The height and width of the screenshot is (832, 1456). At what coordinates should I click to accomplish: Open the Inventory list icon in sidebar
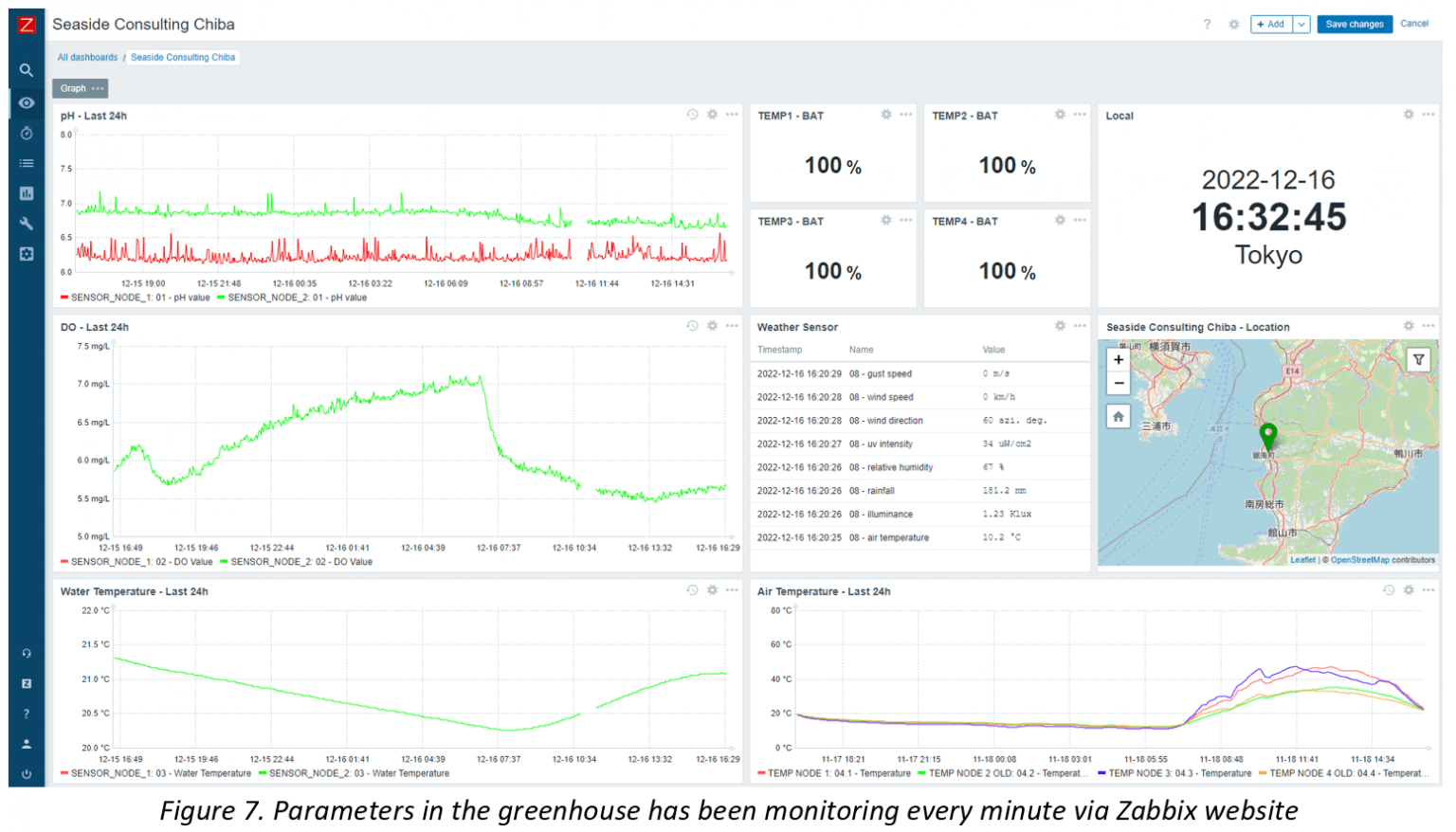tap(27, 163)
